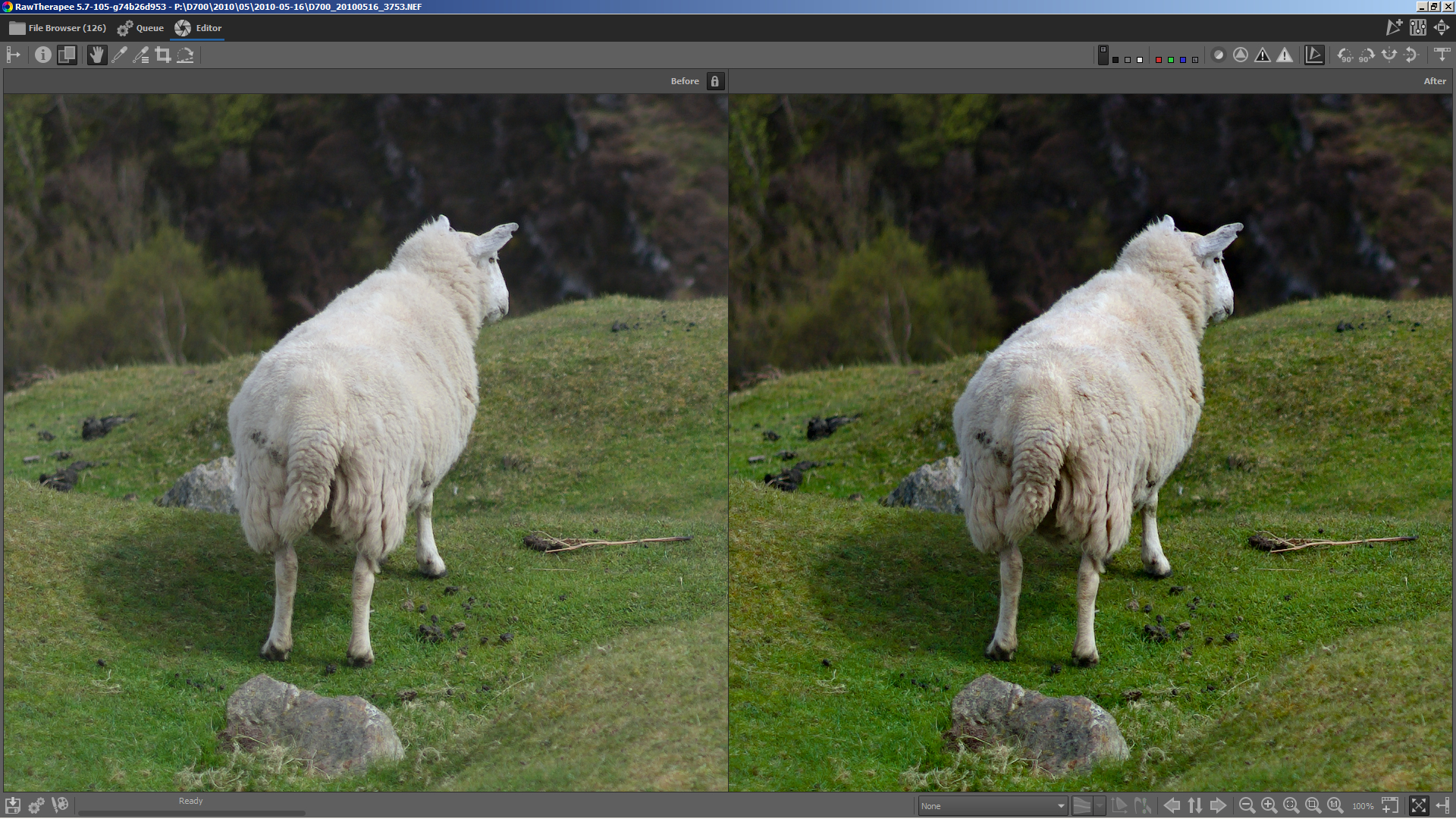
Task: Expand the rendering intent dropdown arrow
Action: pos(1100,806)
